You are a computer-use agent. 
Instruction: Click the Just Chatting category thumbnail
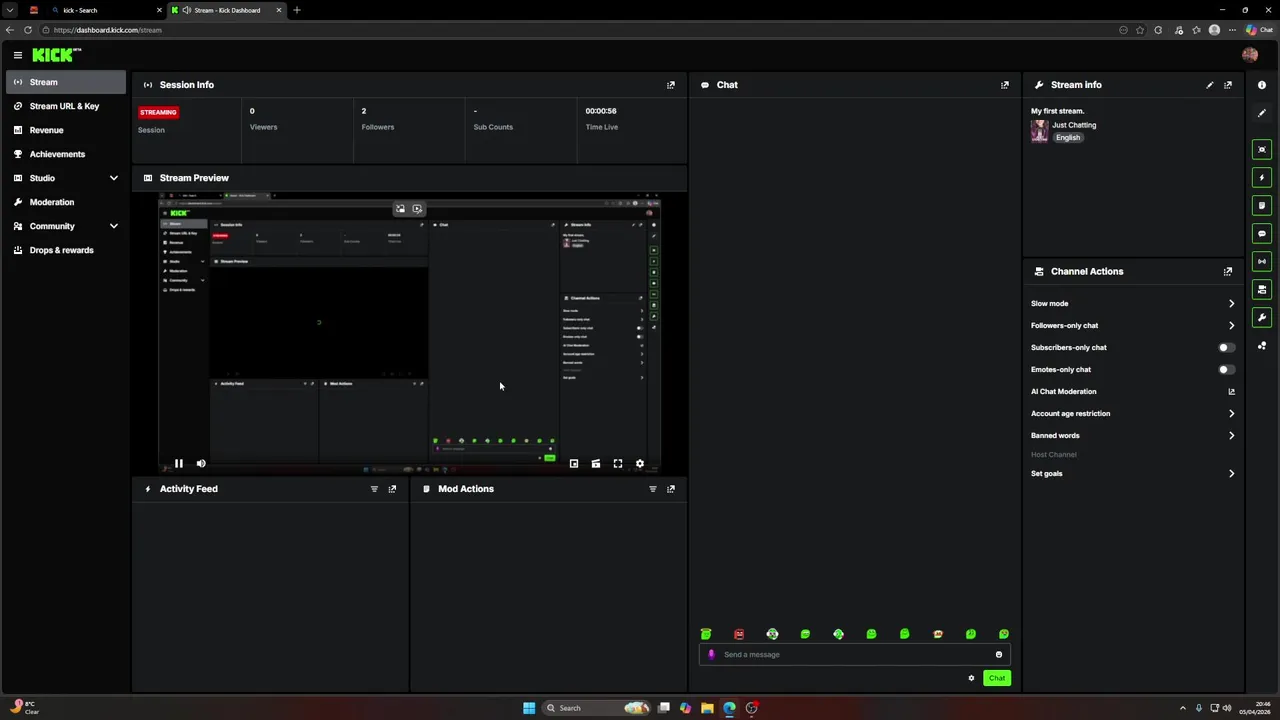pyautogui.click(x=1040, y=131)
